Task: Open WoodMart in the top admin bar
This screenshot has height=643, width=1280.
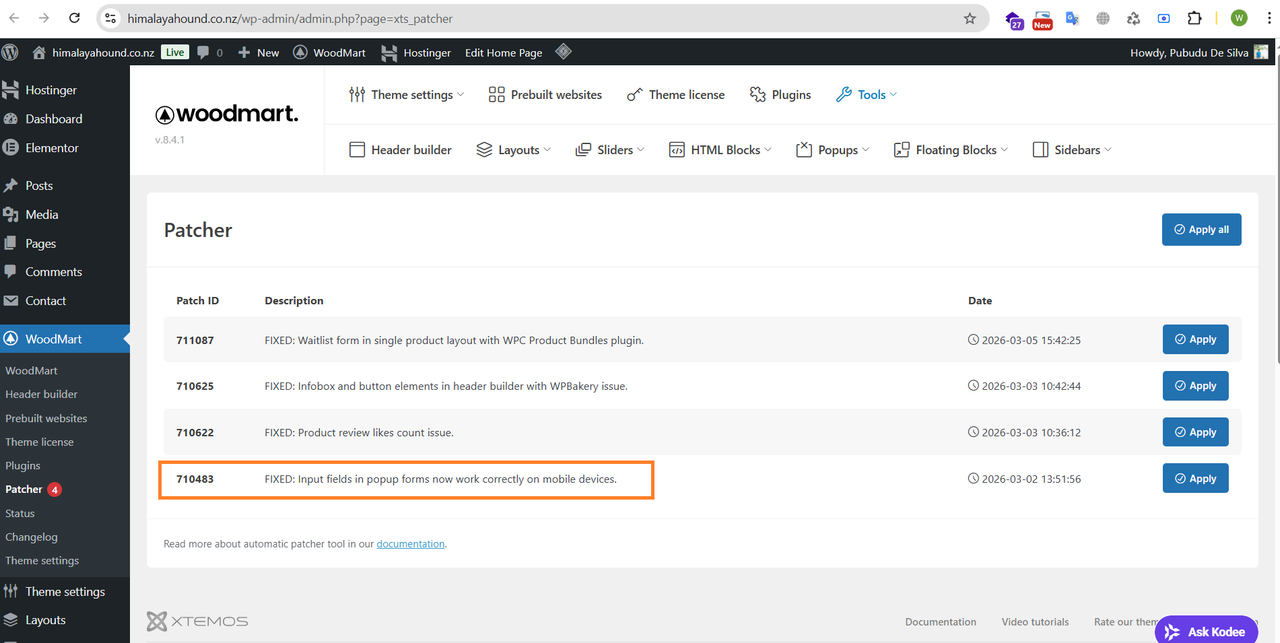Action: click(329, 52)
